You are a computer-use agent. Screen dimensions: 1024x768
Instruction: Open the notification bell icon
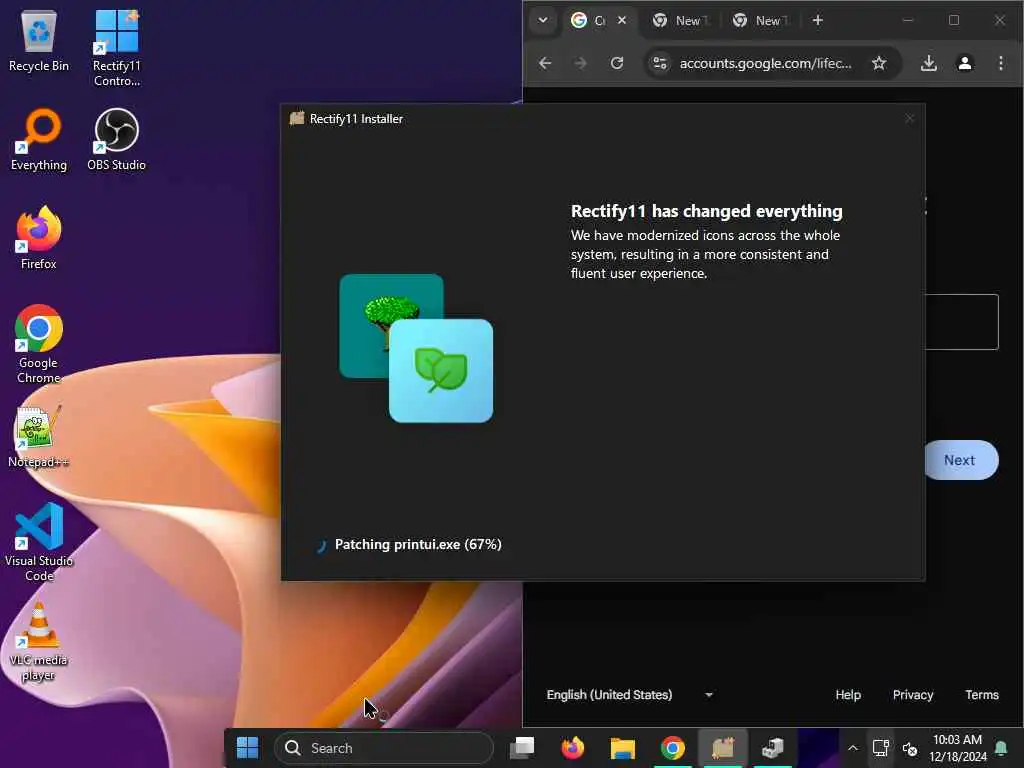pos(1001,748)
